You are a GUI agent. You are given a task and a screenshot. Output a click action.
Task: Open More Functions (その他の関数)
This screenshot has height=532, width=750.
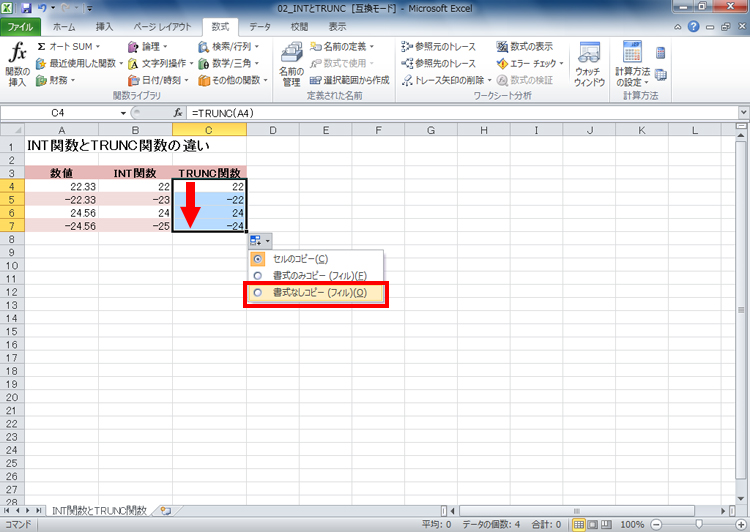233,80
